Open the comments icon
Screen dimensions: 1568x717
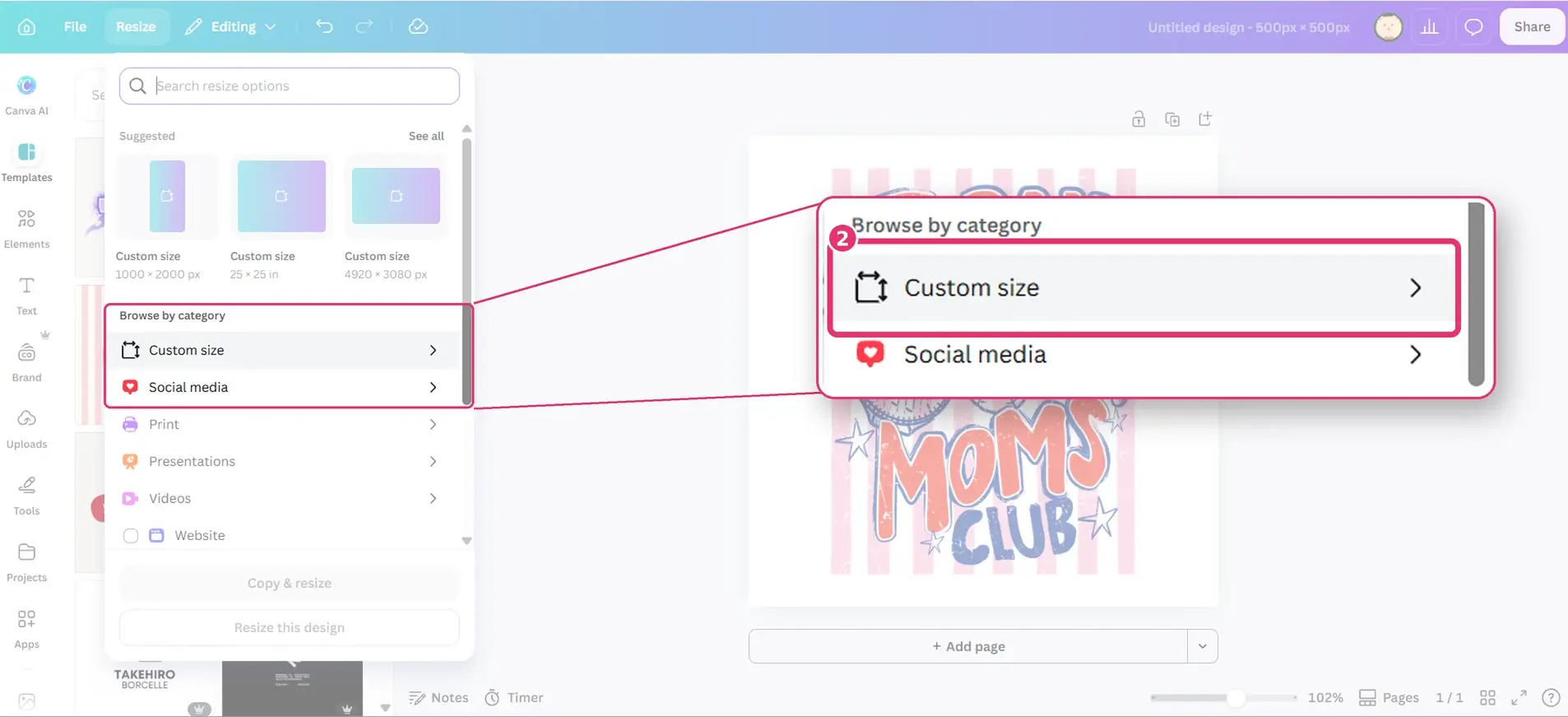click(1473, 26)
